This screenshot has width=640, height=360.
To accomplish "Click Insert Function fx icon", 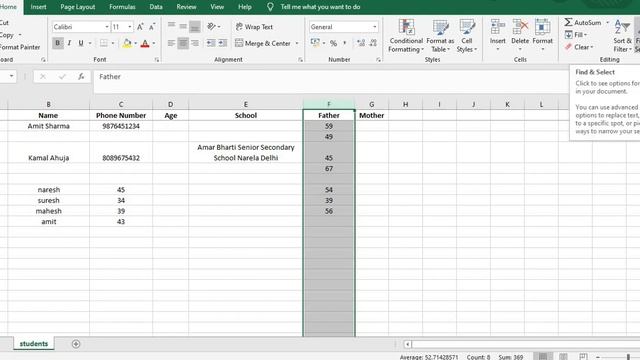I will coord(81,76).
